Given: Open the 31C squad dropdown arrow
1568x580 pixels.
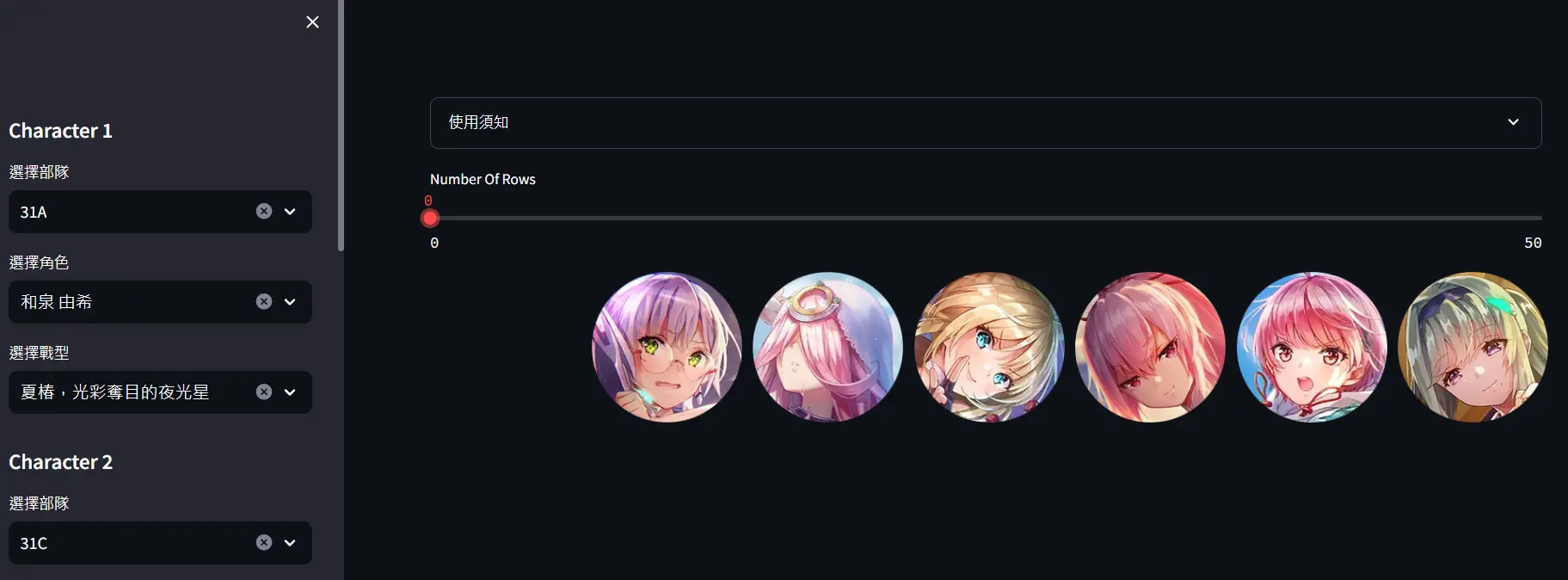Looking at the screenshot, I should [x=290, y=543].
